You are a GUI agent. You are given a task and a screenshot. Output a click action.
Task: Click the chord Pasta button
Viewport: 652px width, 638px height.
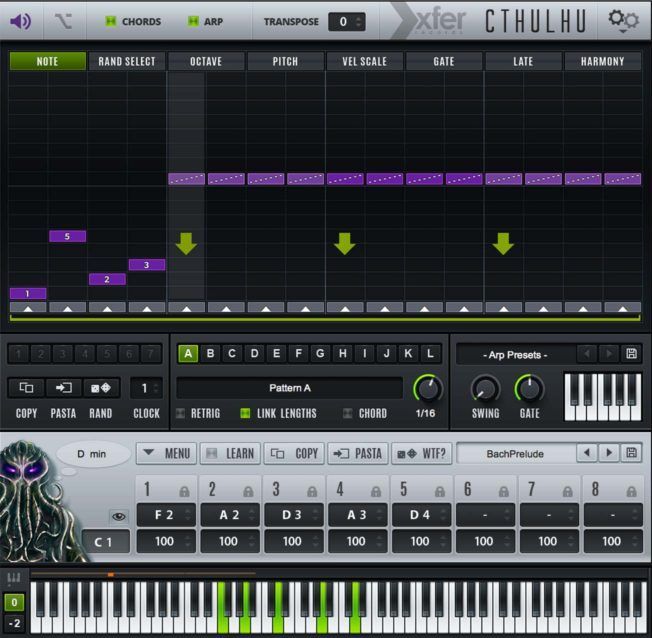click(x=358, y=453)
